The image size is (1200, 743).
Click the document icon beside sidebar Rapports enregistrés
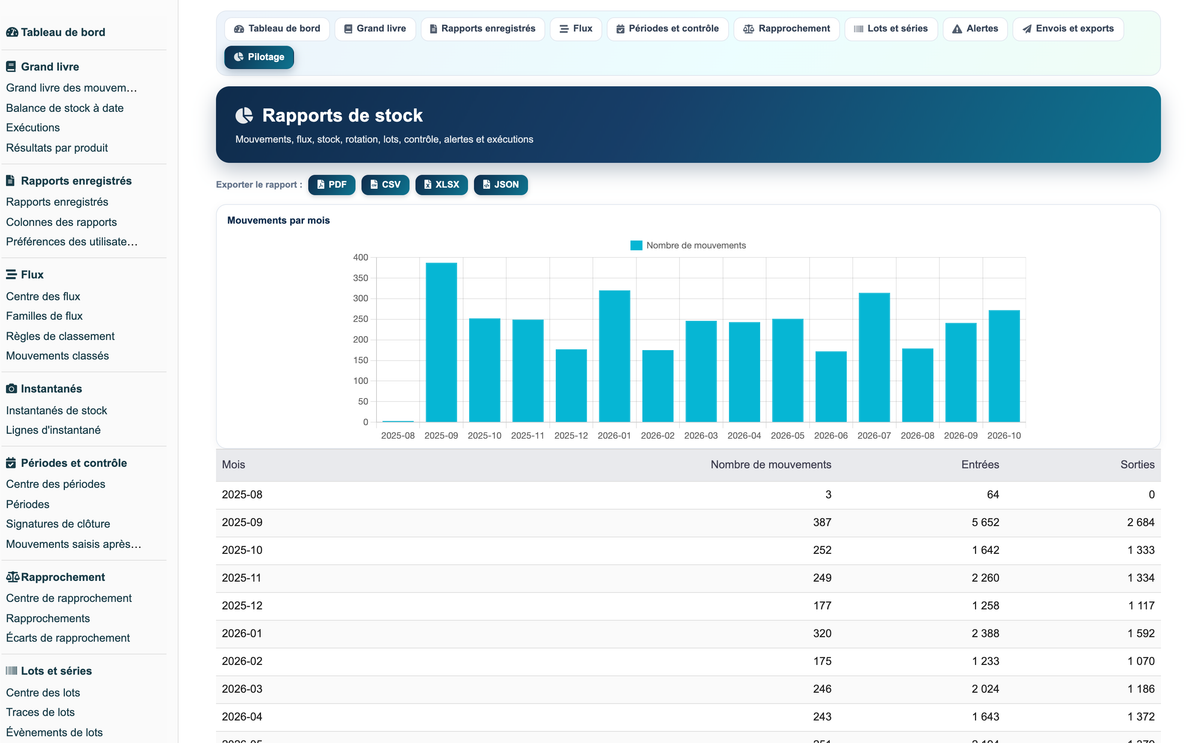coord(10,181)
